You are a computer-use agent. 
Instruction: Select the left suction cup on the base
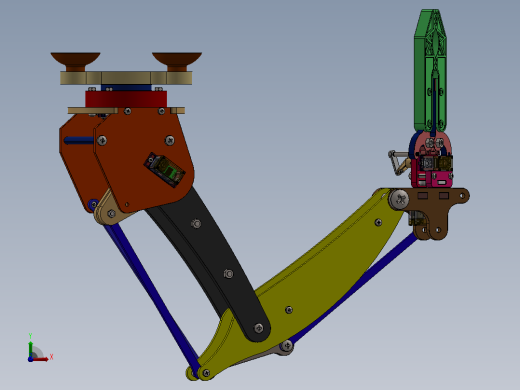coord(75,61)
